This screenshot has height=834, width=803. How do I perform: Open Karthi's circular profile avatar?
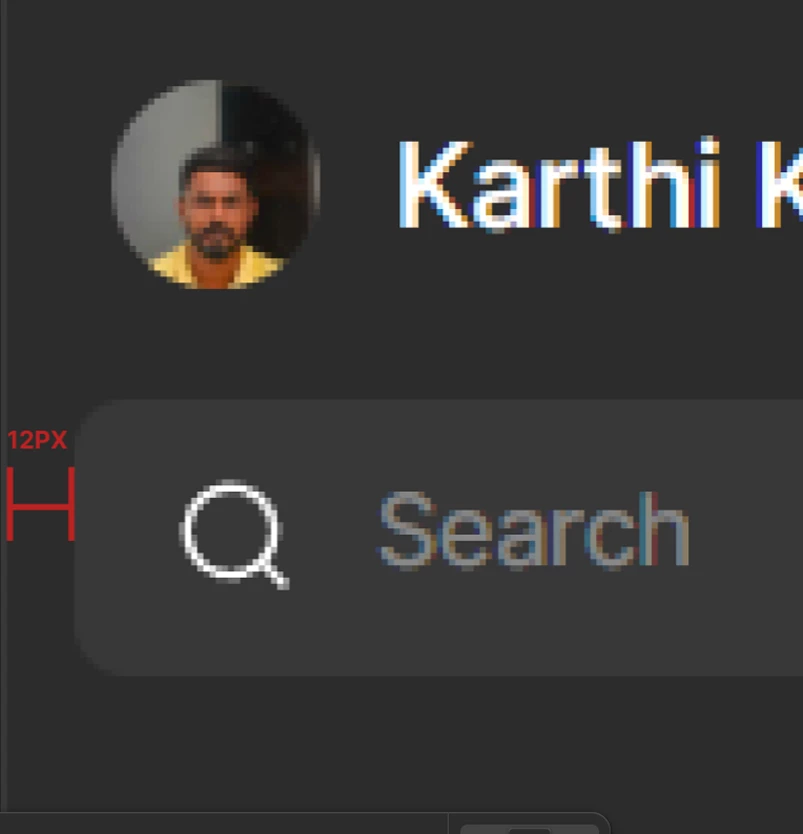pos(216,185)
